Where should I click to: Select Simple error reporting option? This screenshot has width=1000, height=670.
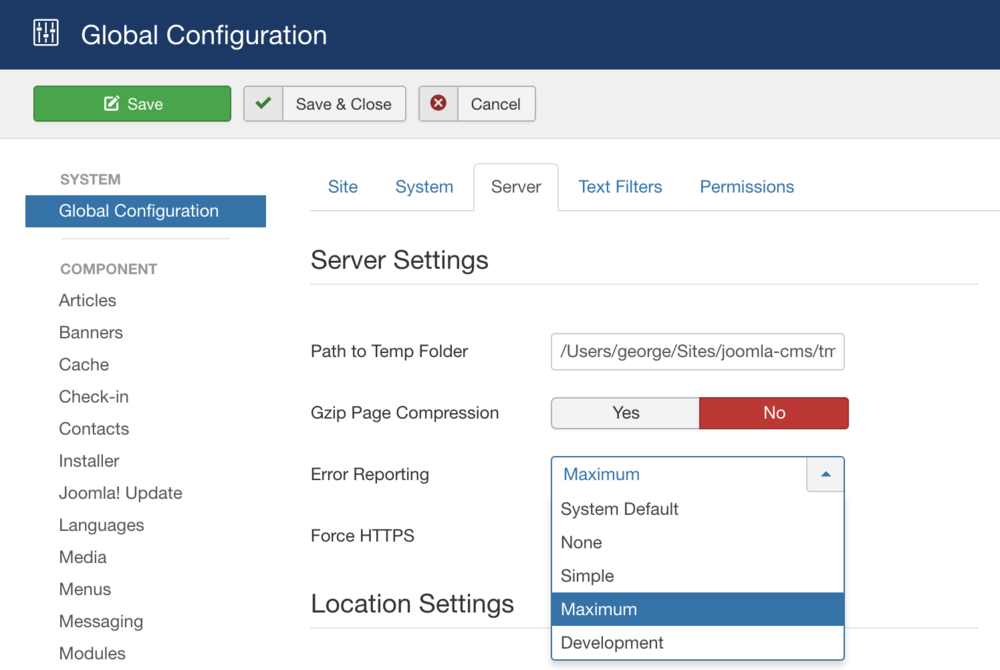point(587,576)
